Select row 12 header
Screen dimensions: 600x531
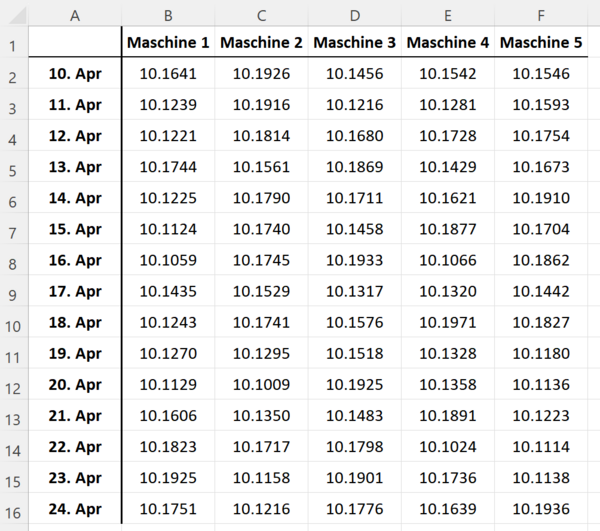tap(13, 384)
